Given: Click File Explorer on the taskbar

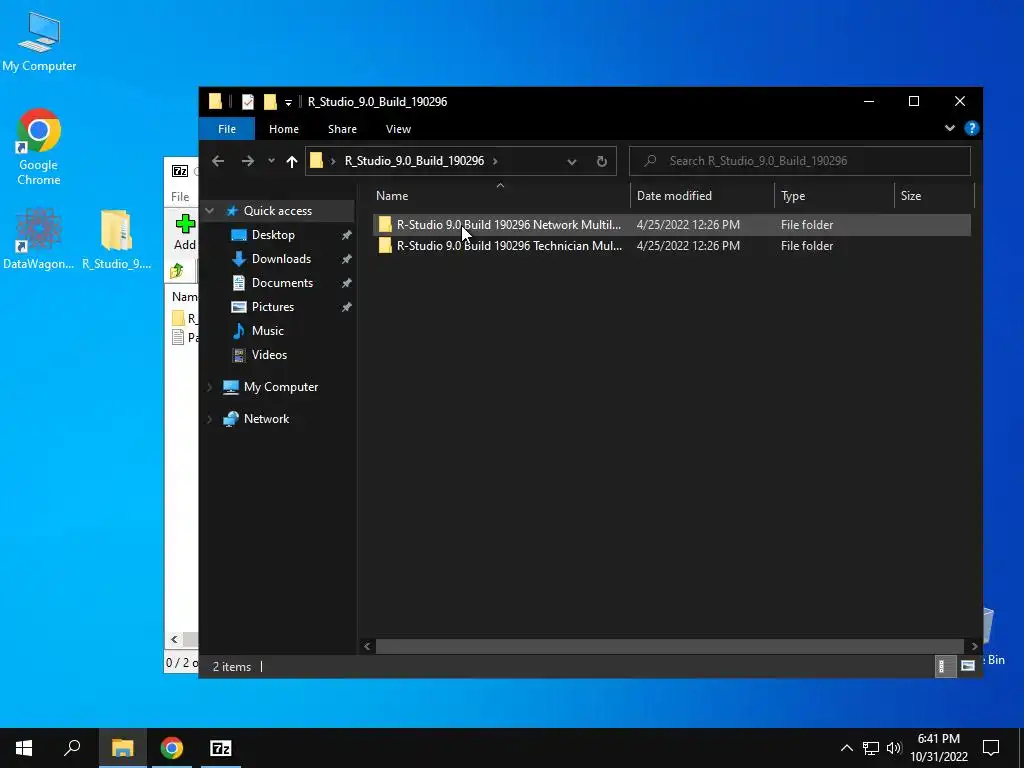Looking at the screenshot, I should coord(122,748).
